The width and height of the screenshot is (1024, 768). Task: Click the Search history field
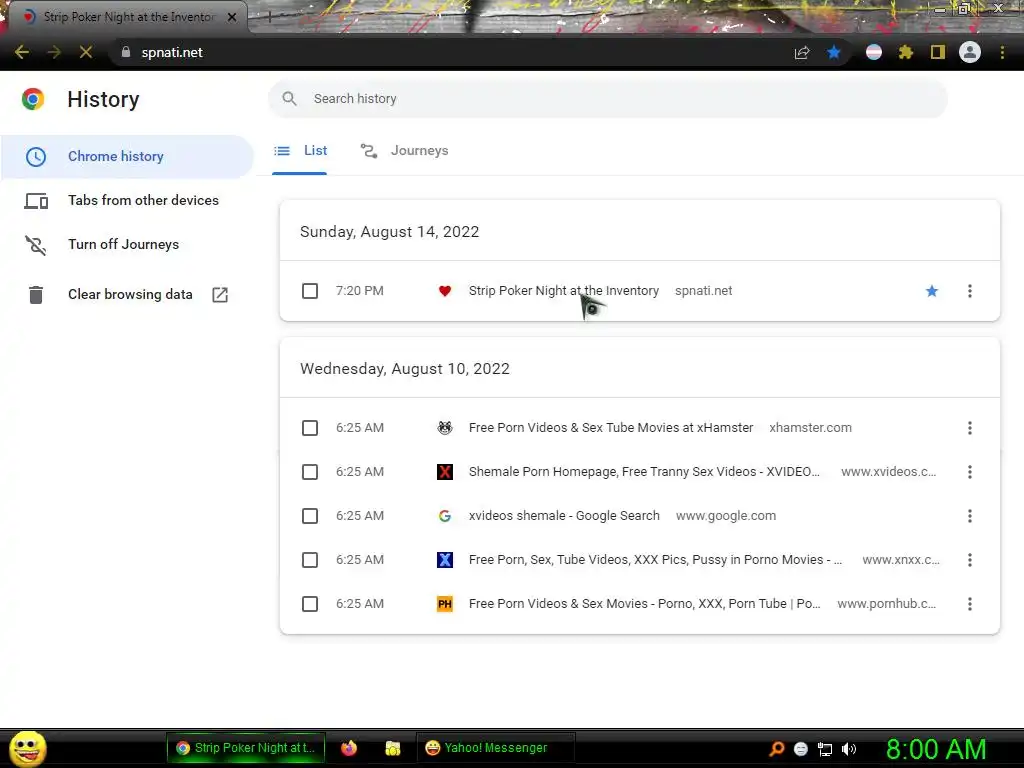click(608, 99)
